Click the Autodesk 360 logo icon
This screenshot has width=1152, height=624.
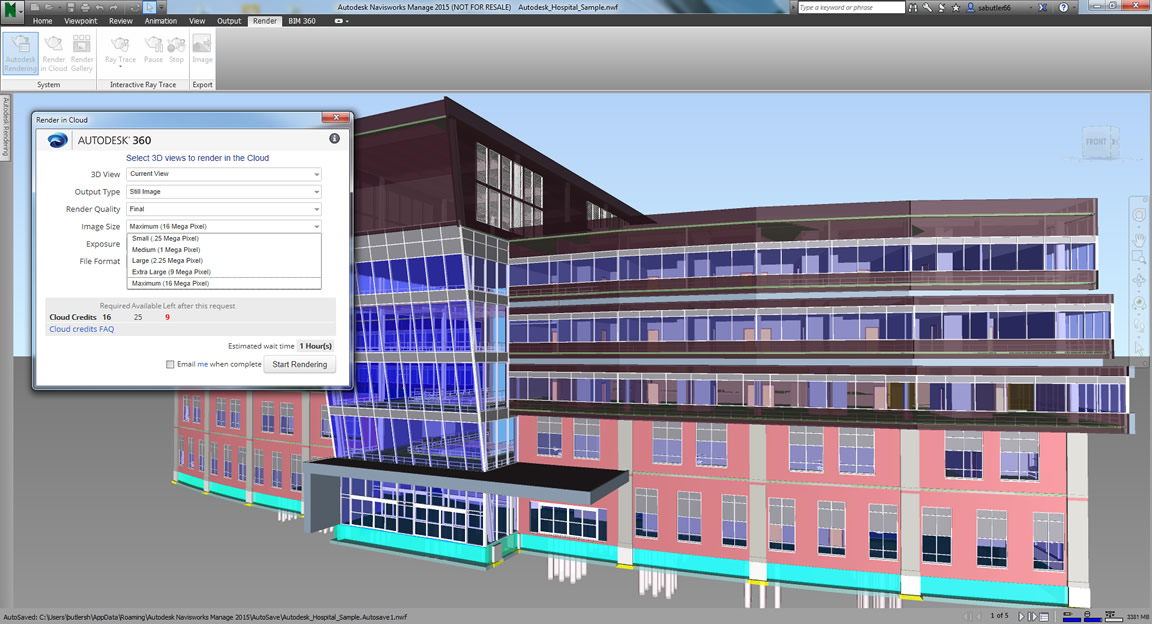pos(57,140)
